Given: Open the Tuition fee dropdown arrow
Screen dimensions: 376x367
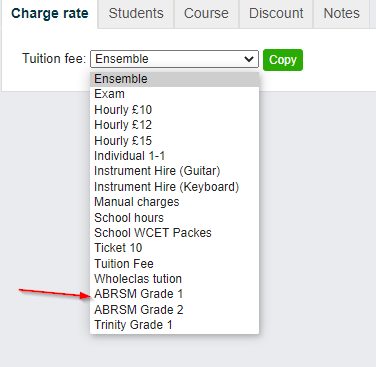Looking at the screenshot, I should coord(249,59).
